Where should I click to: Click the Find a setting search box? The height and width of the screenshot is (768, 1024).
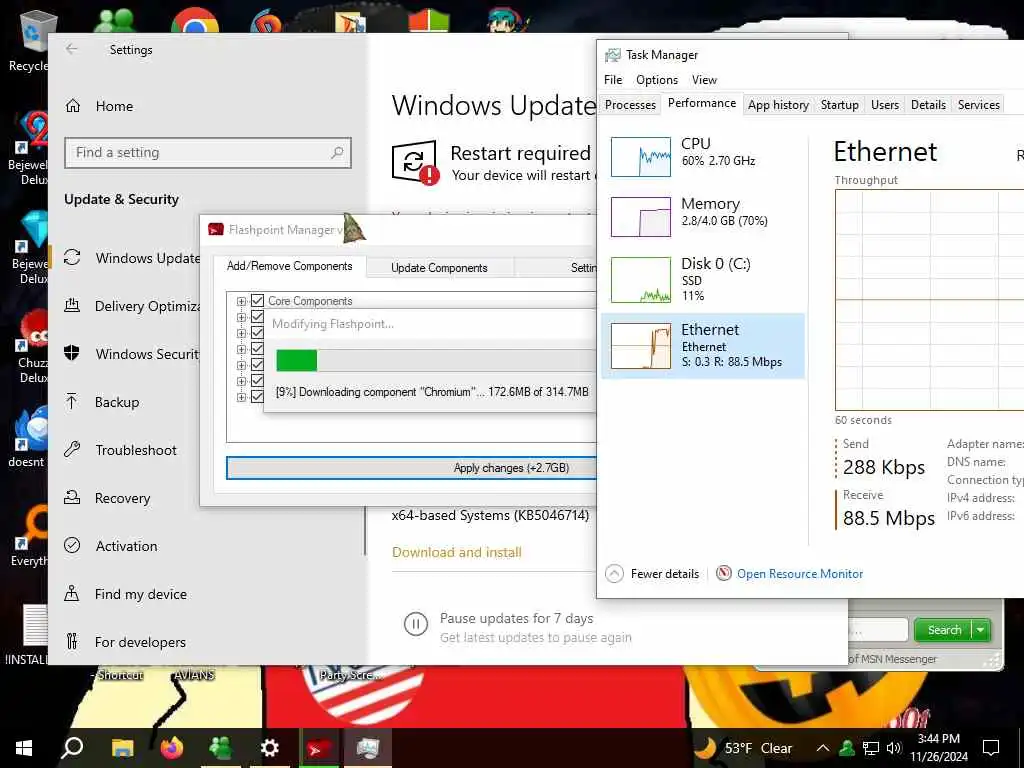coord(208,153)
